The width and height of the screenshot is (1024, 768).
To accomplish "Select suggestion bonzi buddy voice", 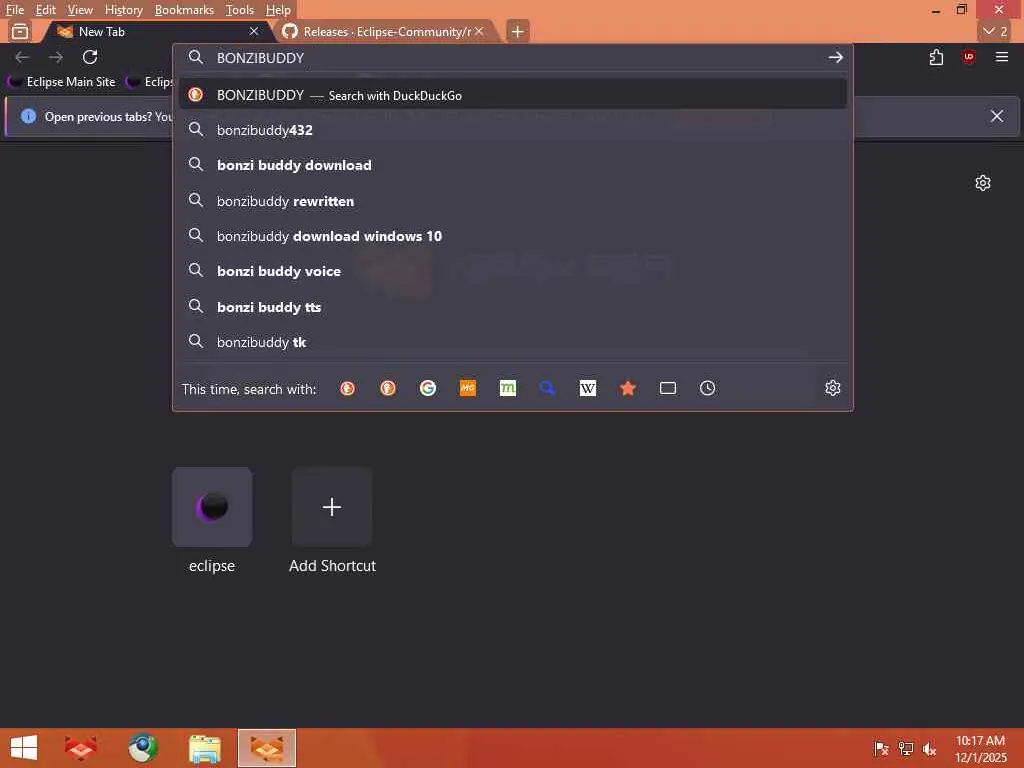I will click(x=513, y=271).
